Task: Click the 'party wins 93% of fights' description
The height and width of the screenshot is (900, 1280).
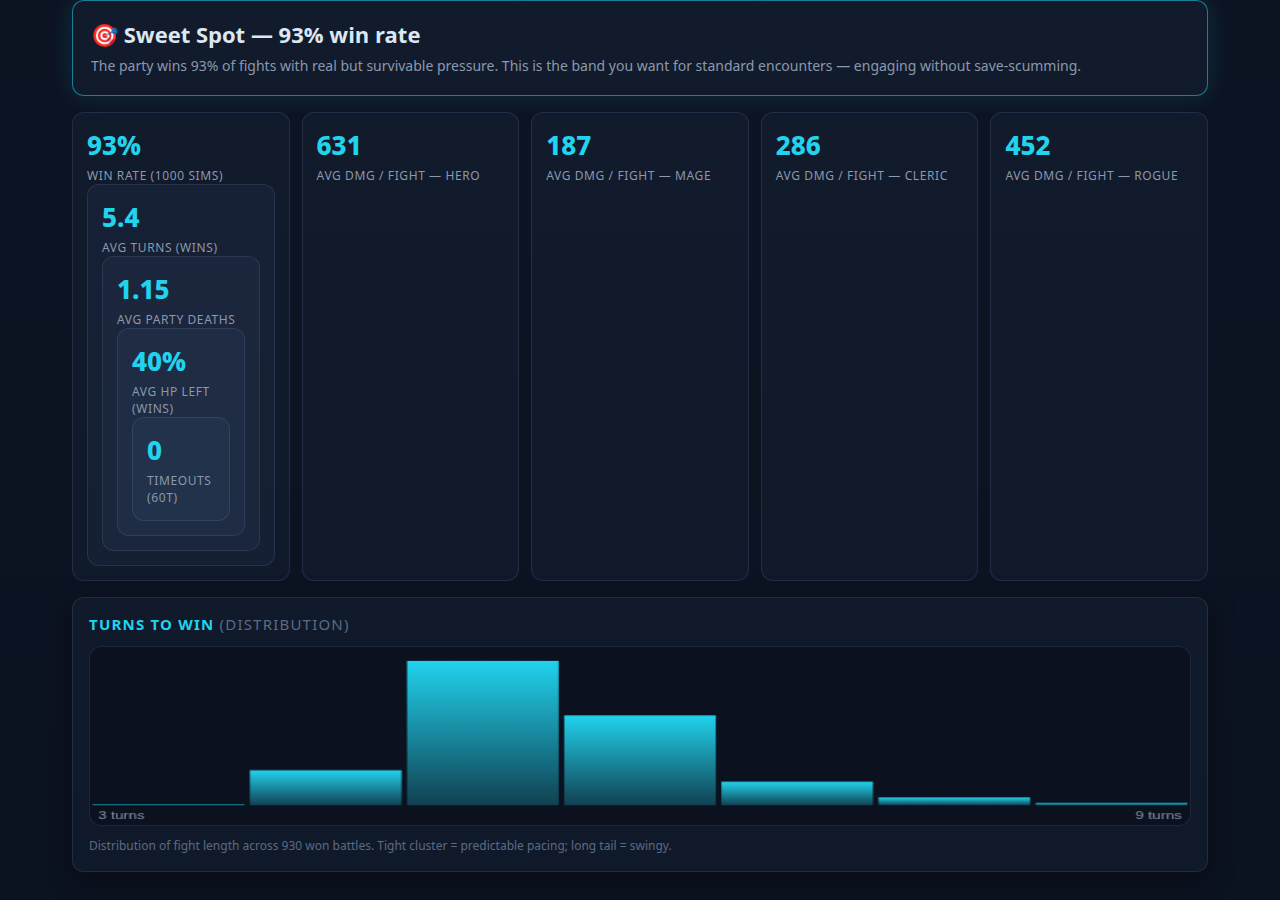Action: pos(586,66)
